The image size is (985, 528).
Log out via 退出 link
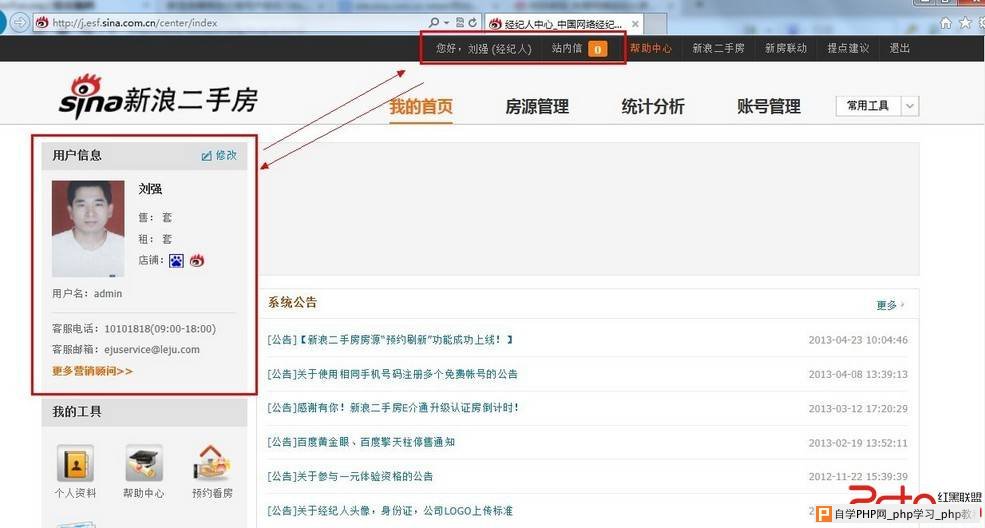(900, 48)
